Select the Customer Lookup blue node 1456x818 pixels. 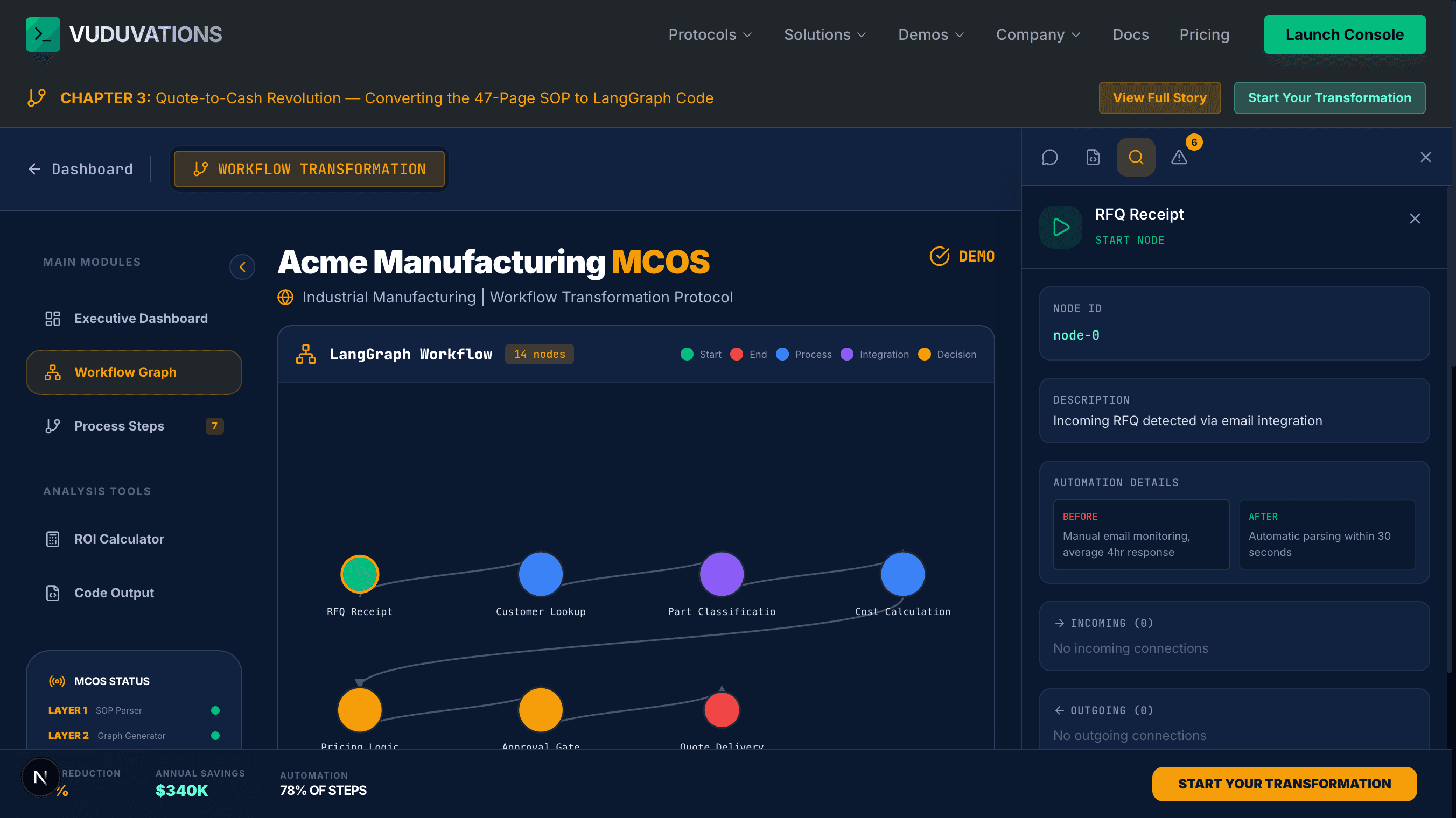541,574
